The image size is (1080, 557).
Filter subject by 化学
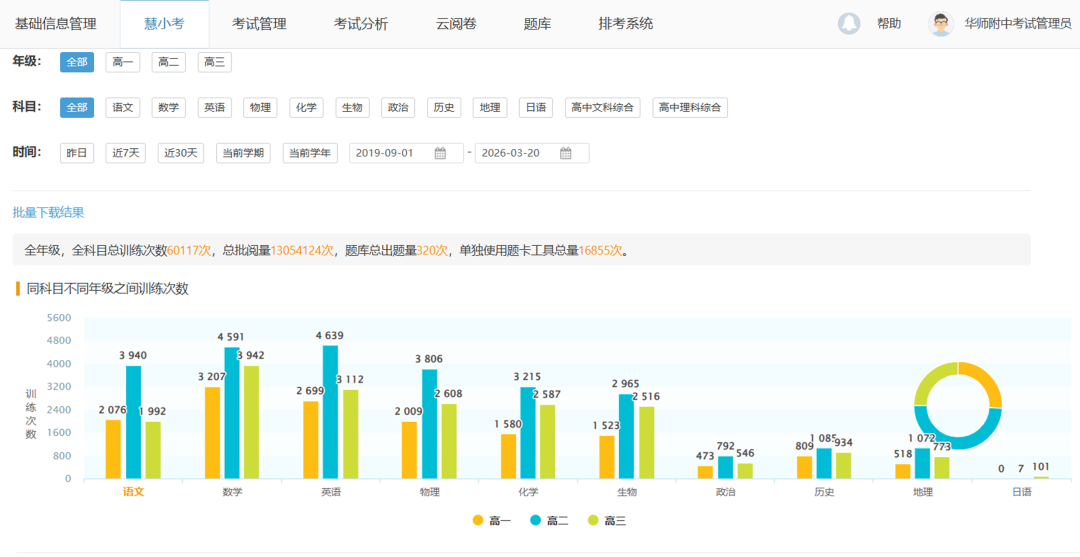click(307, 107)
